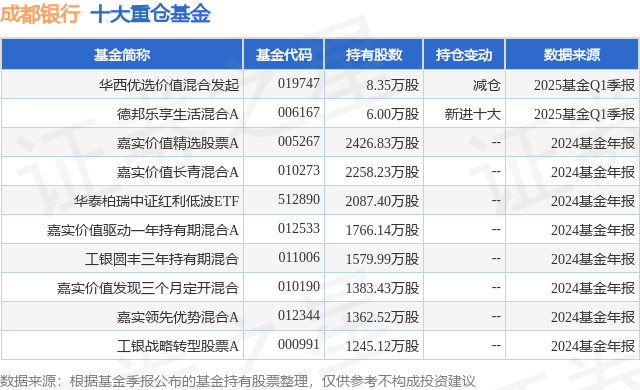Click the 持仓变动 column header
This screenshot has height=390, width=640.
[x=464, y=55]
